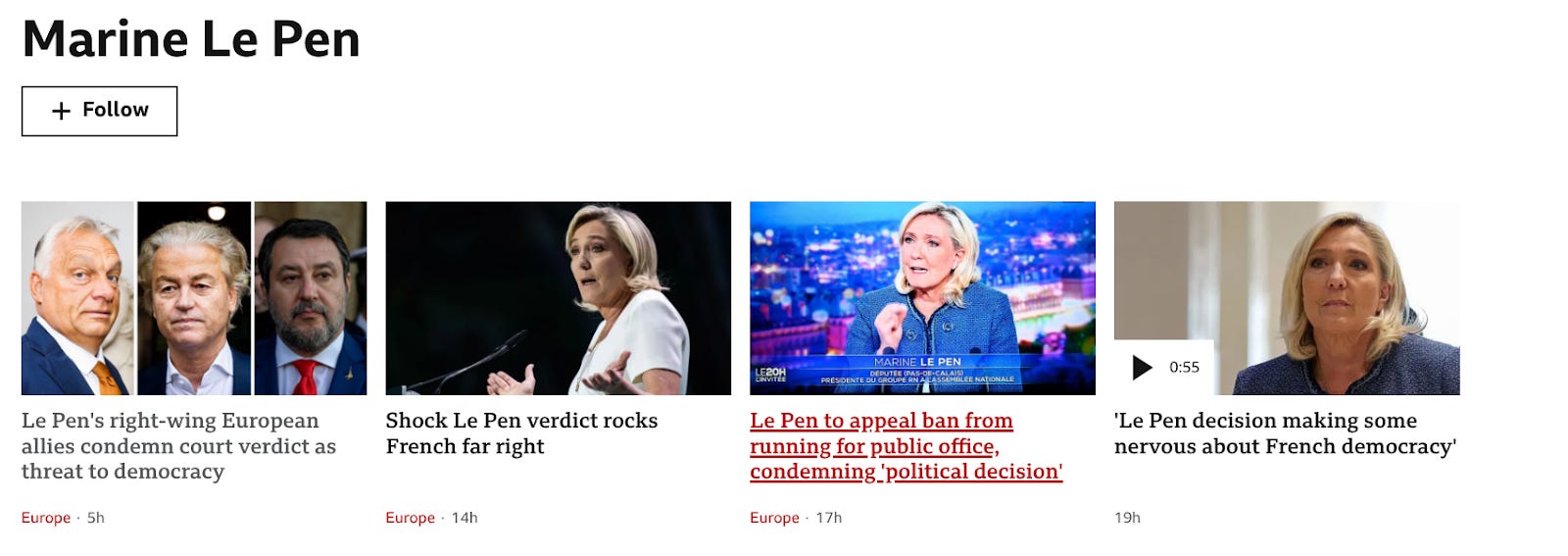Open thumbnail of woman speaking at microphone

point(559,298)
